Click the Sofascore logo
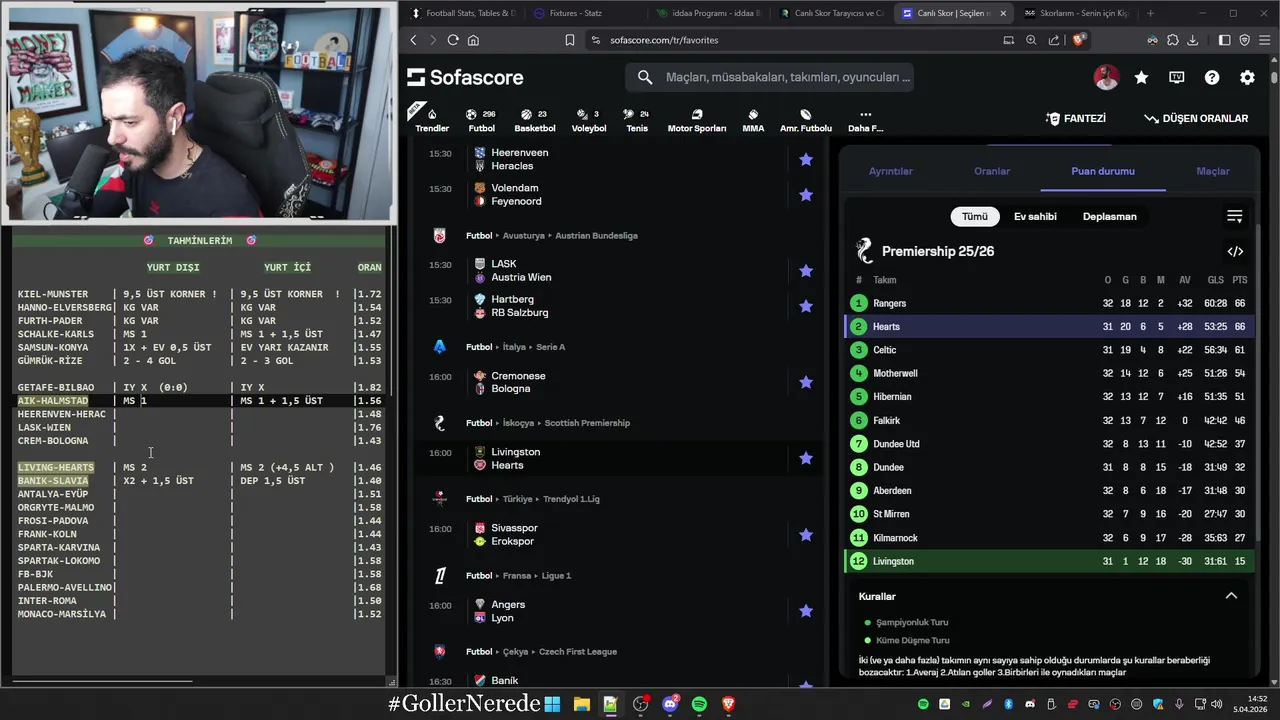This screenshot has height=720, width=1280. (465, 77)
